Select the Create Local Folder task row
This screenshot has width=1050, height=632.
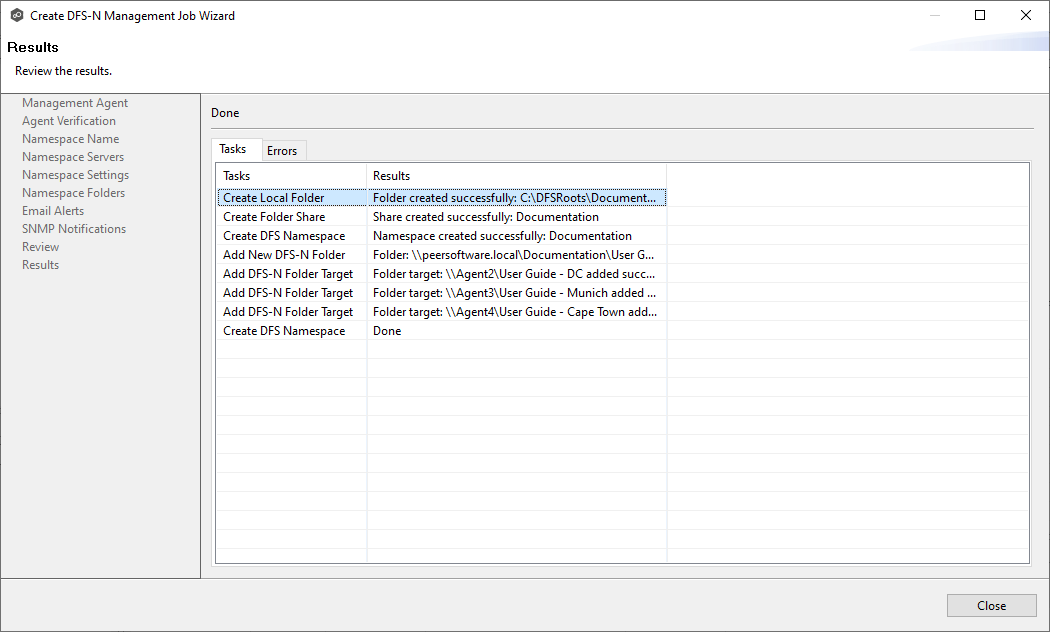point(274,198)
